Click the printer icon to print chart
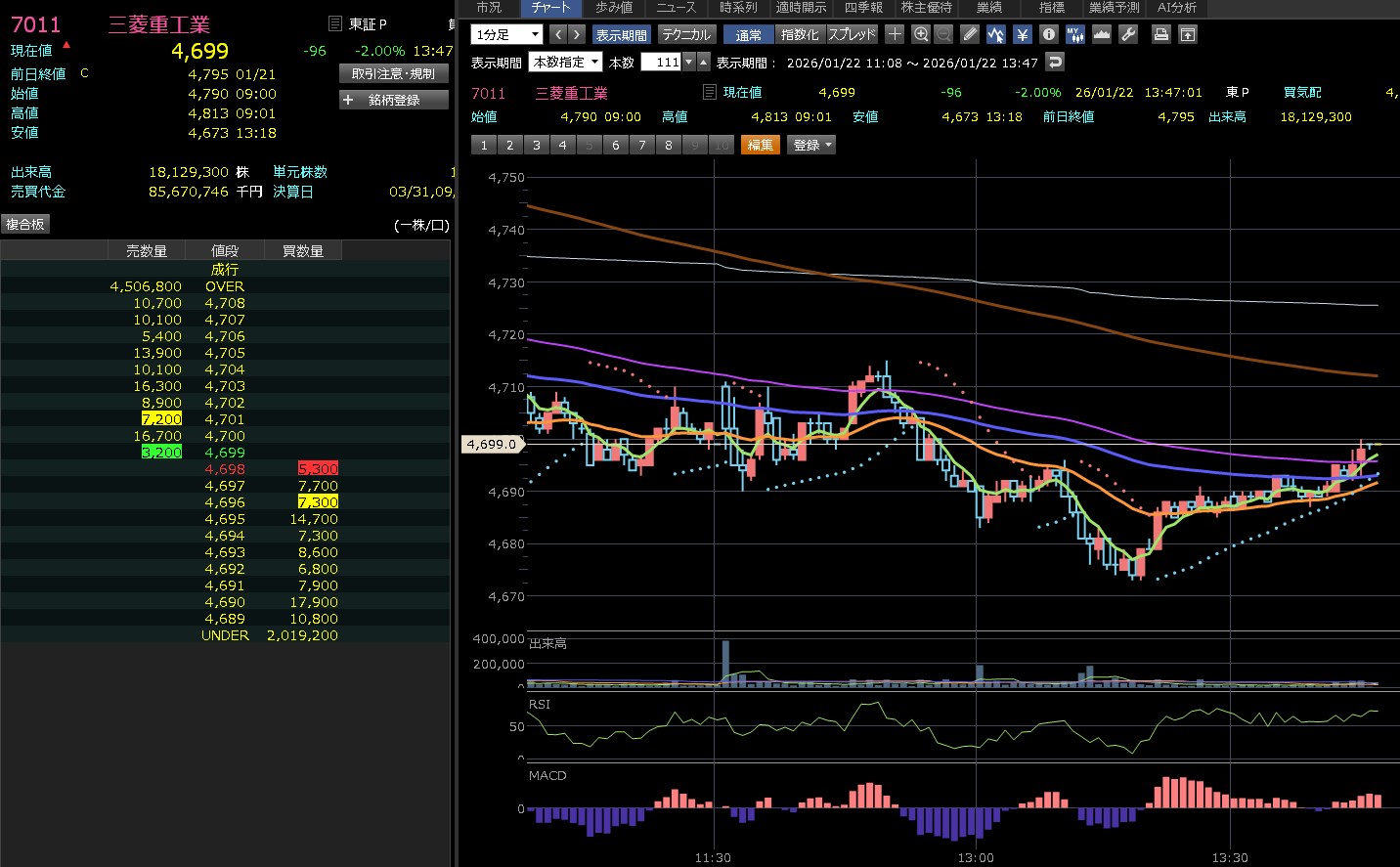 click(1160, 34)
